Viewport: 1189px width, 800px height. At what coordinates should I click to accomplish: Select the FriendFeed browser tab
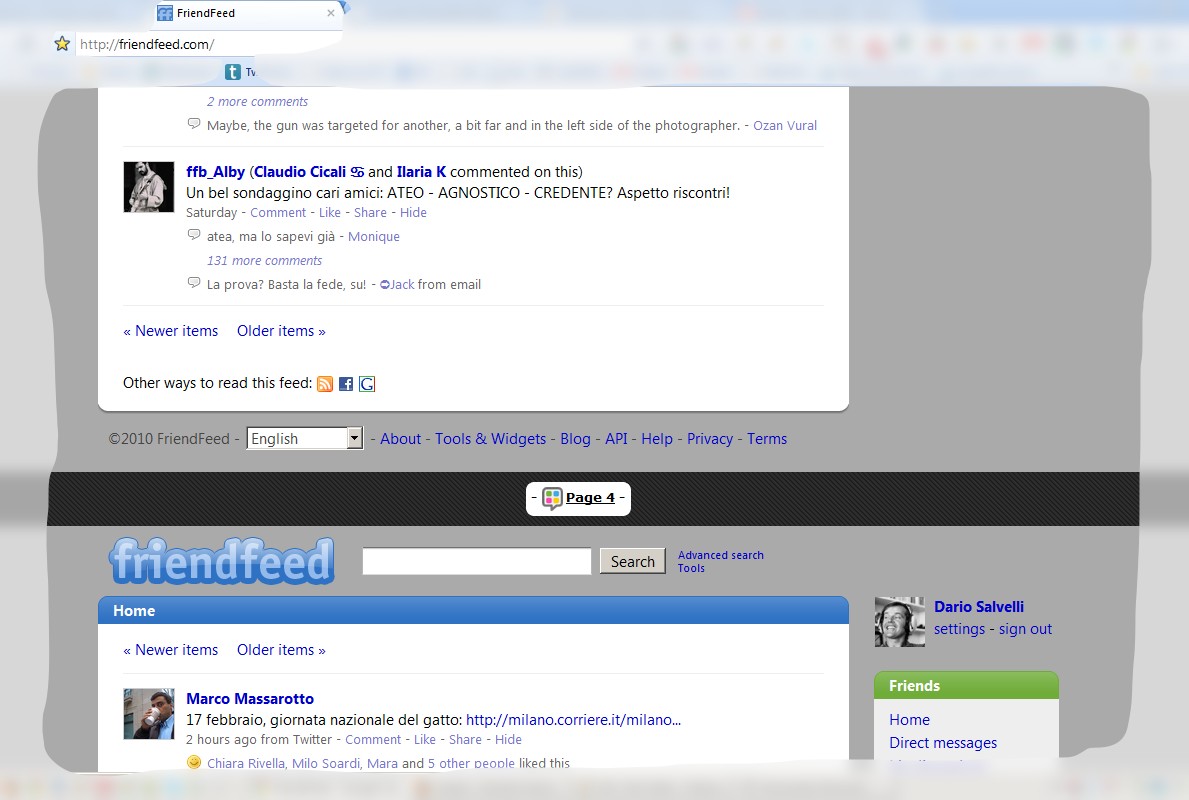pyautogui.click(x=240, y=14)
